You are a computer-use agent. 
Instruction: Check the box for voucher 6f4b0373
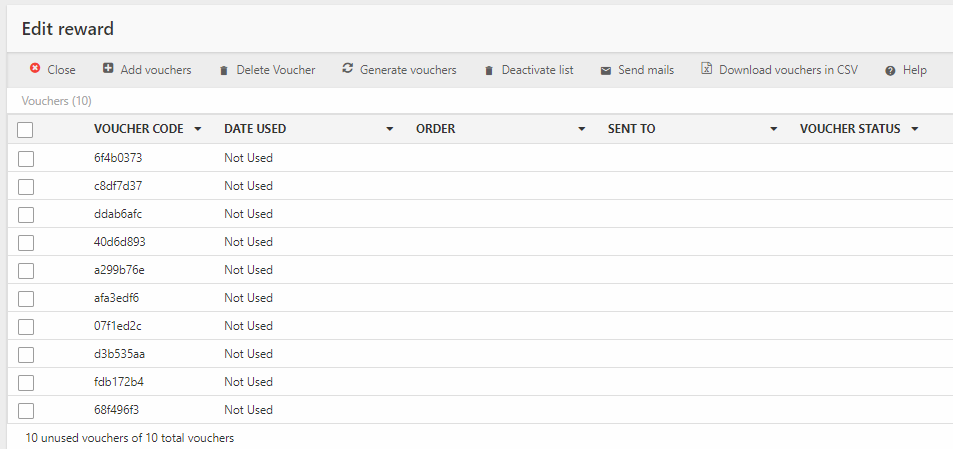click(26, 158)
